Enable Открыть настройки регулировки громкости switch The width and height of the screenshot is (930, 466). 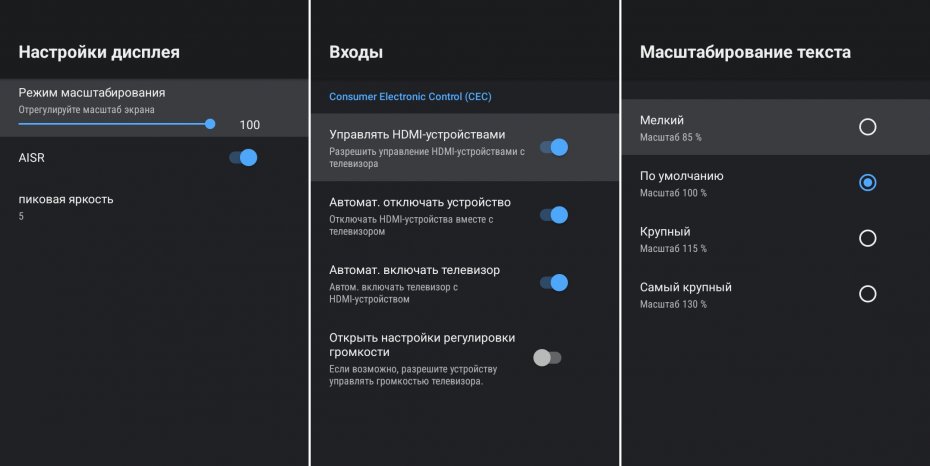[x=547, y=357]
